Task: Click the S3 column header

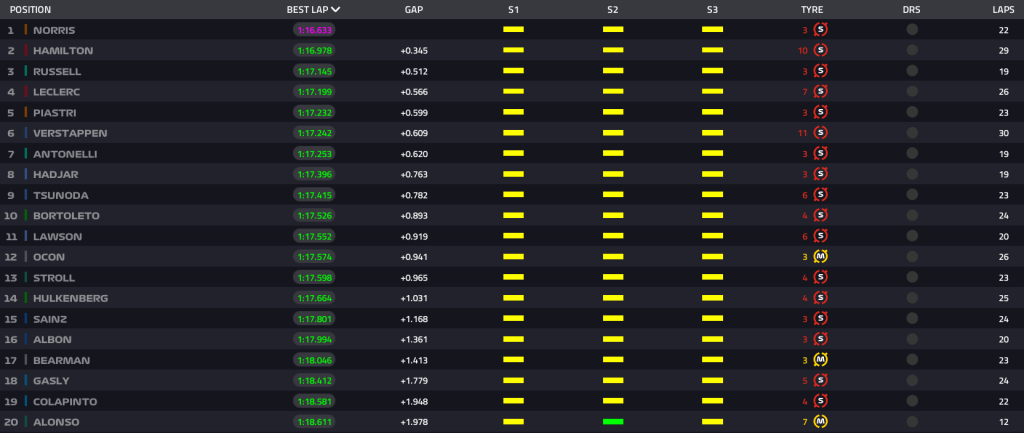Action: [712, 10]
